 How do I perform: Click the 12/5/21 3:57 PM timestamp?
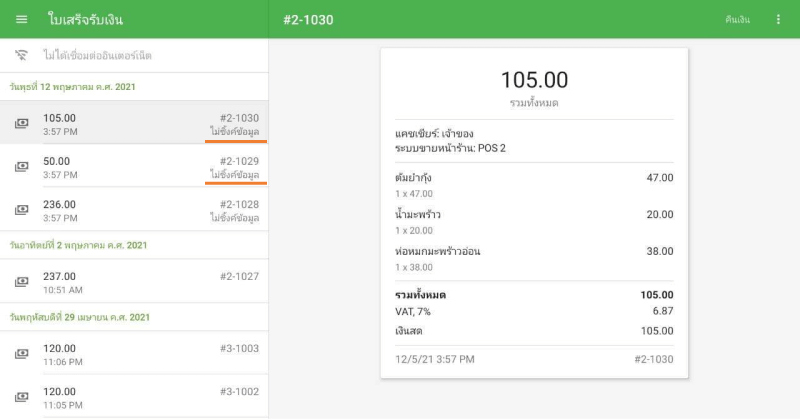pyautogui.click(x=435, y=359)
